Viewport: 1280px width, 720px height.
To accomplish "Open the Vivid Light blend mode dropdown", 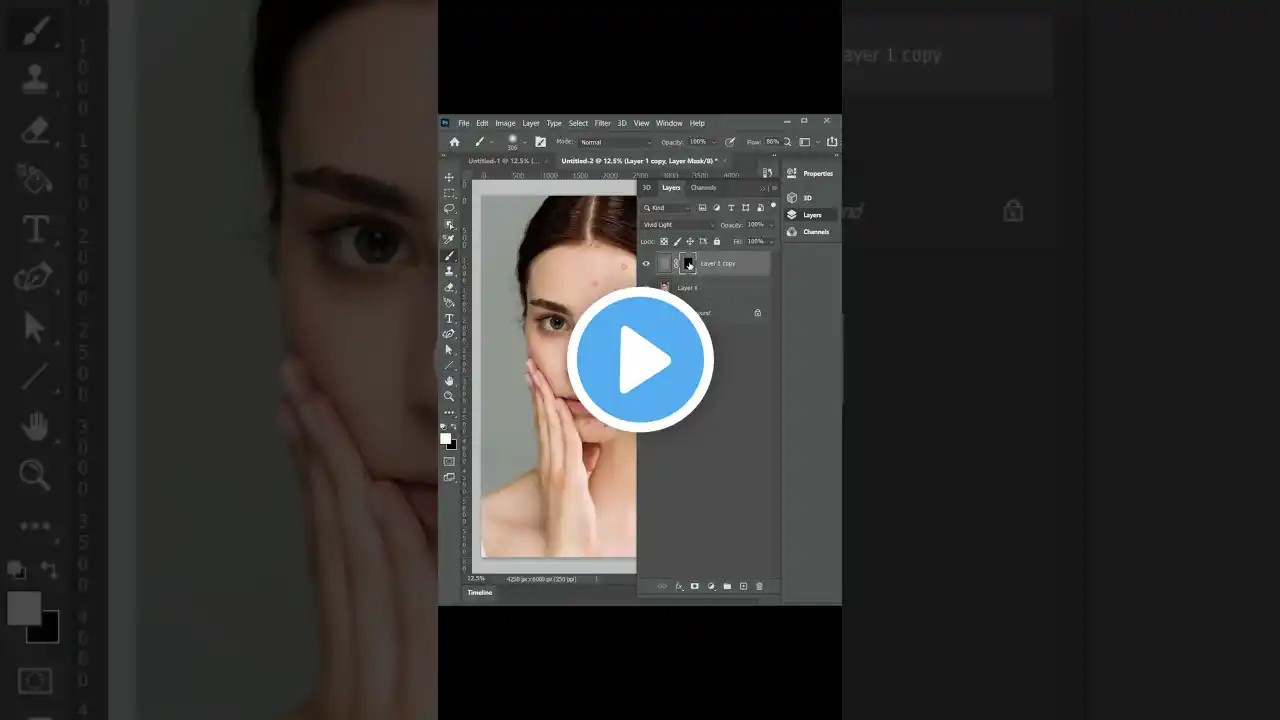I will point(673,225).
